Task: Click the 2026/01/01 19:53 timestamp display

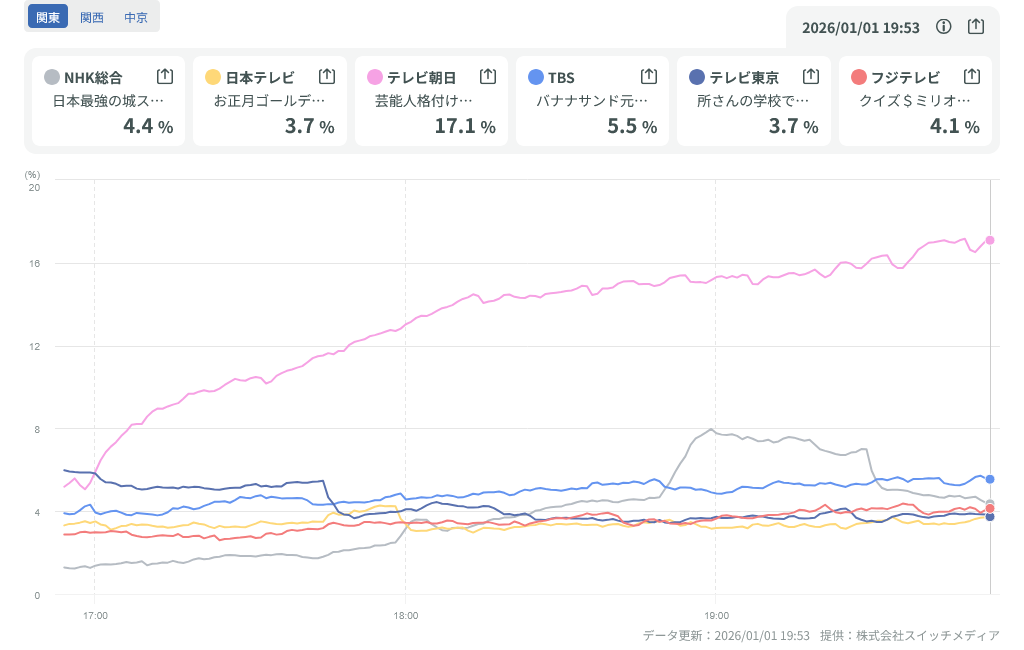Action: (x=861, y=27)
